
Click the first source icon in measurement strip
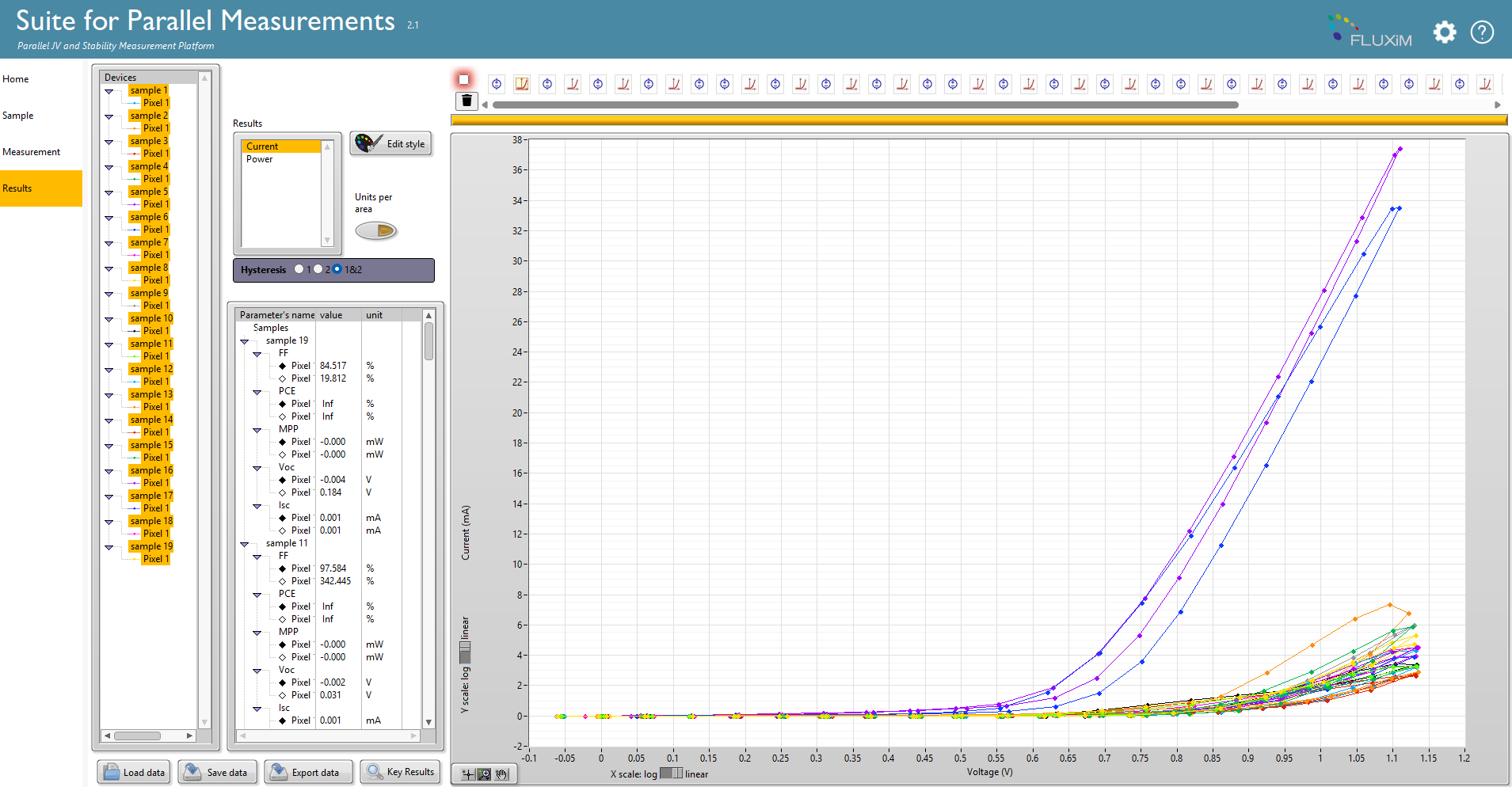(497, 83)
